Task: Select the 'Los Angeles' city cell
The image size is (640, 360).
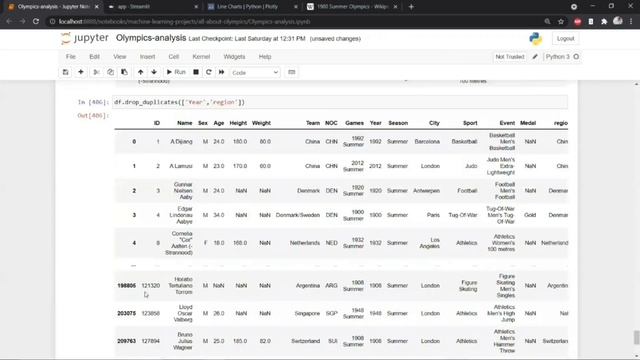Action: click(x=429, y=243)
